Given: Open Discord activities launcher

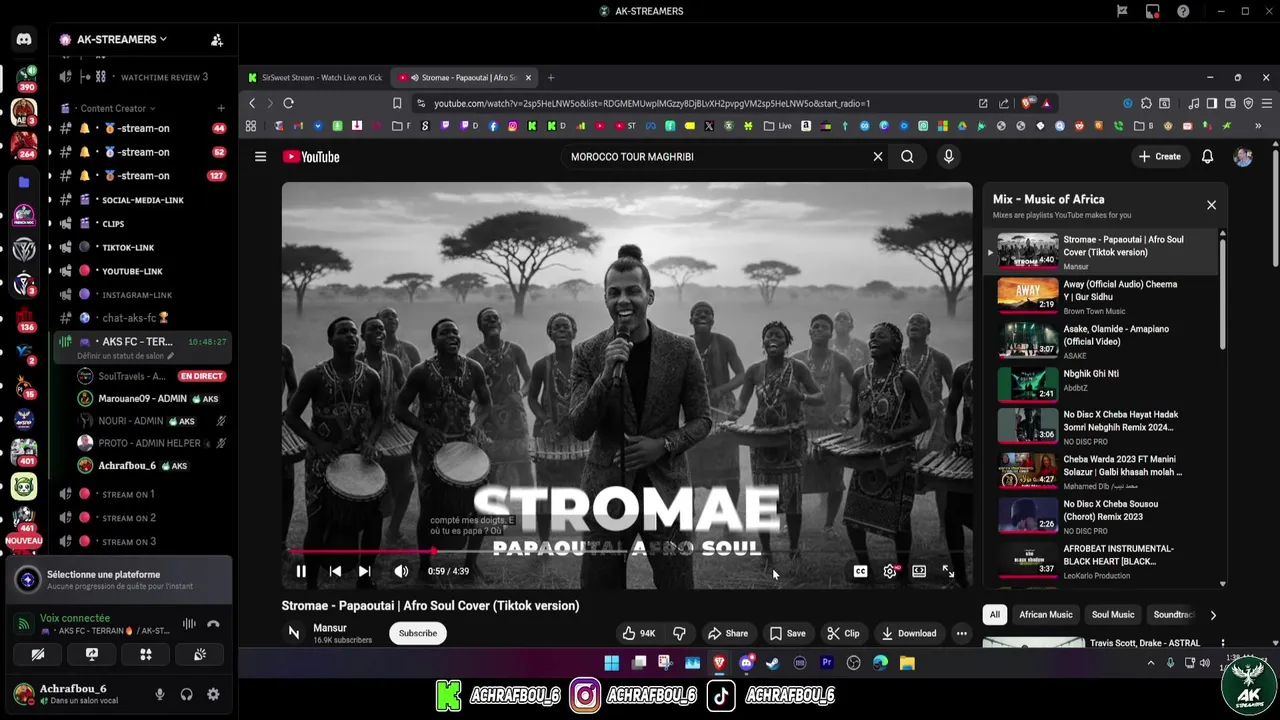Looking at the screenshot, I should point(146,654).
